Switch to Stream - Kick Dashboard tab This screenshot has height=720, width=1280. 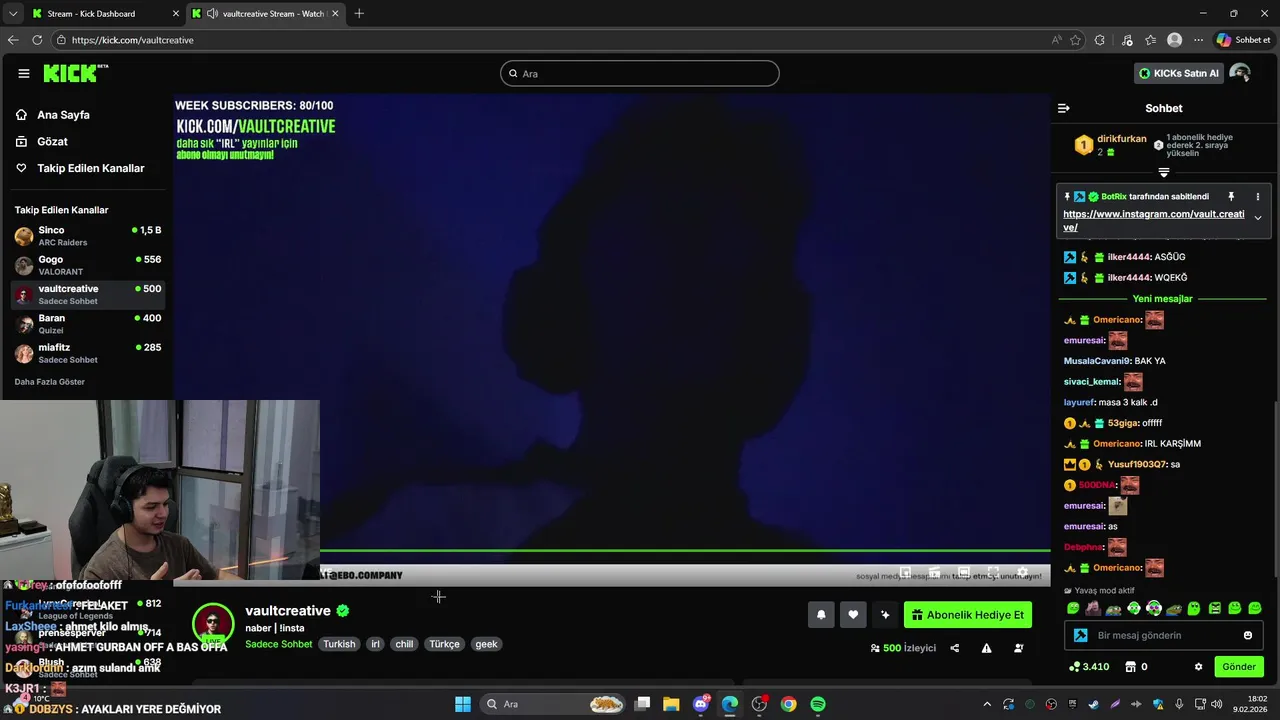coord(105,14)
